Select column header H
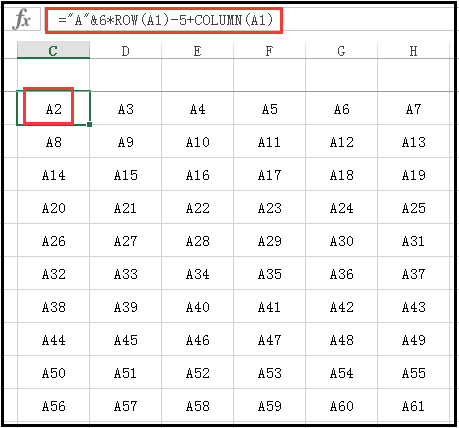The width and height of the screenshot is (459, 428). pos(413,50)
